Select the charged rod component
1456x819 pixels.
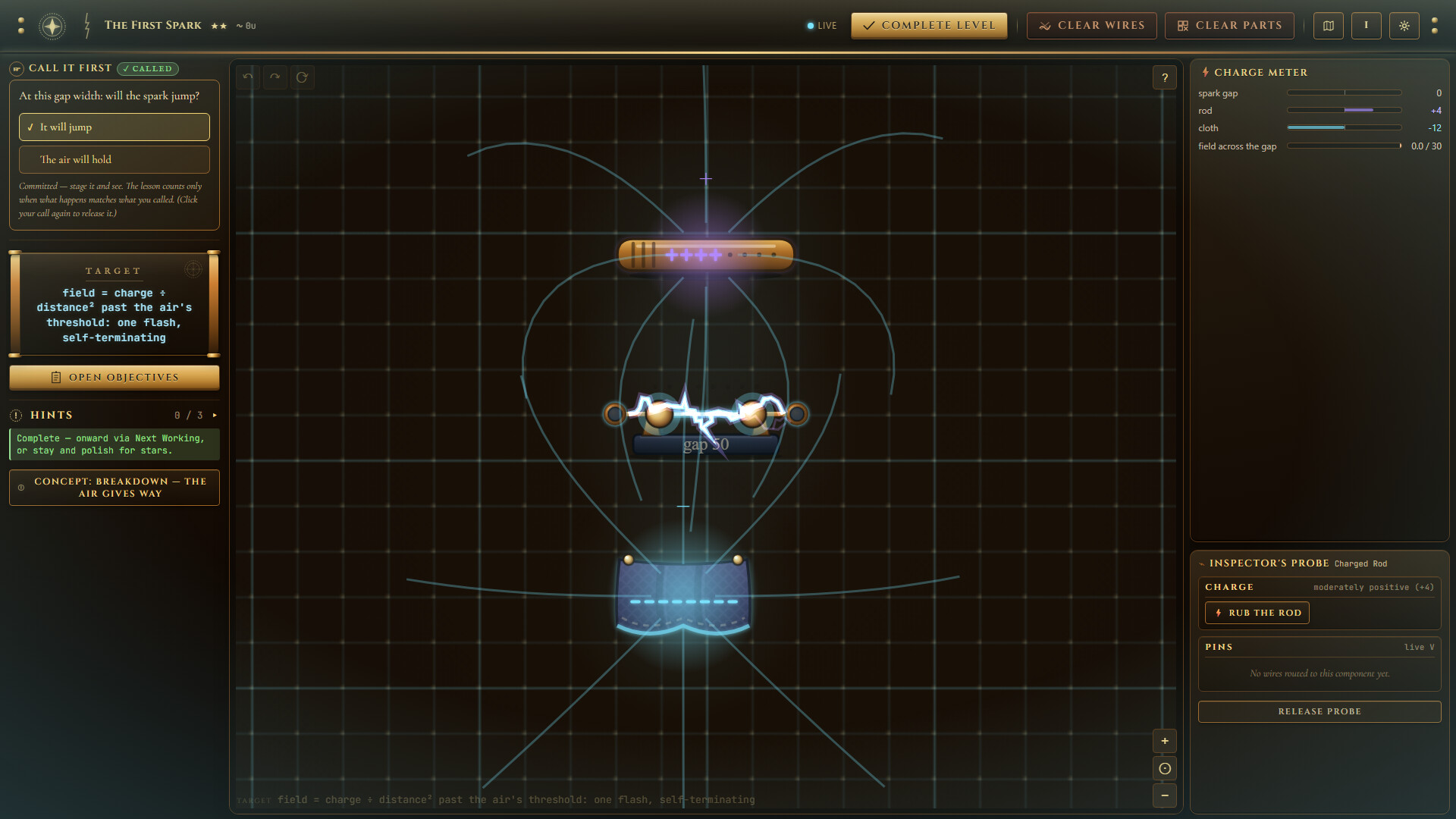pyautogui.click(x=706, y=255)
